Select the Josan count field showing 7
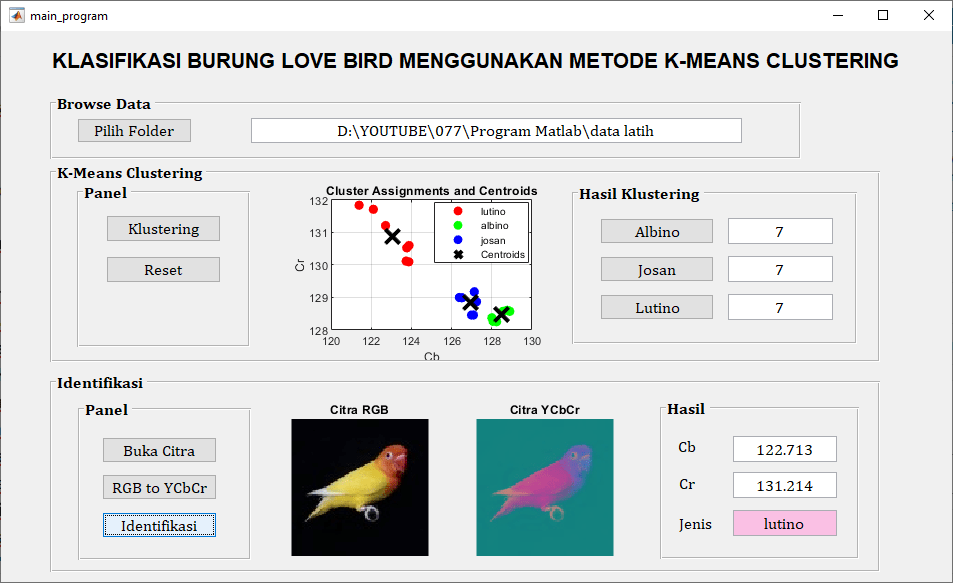 tap(780, 268)
